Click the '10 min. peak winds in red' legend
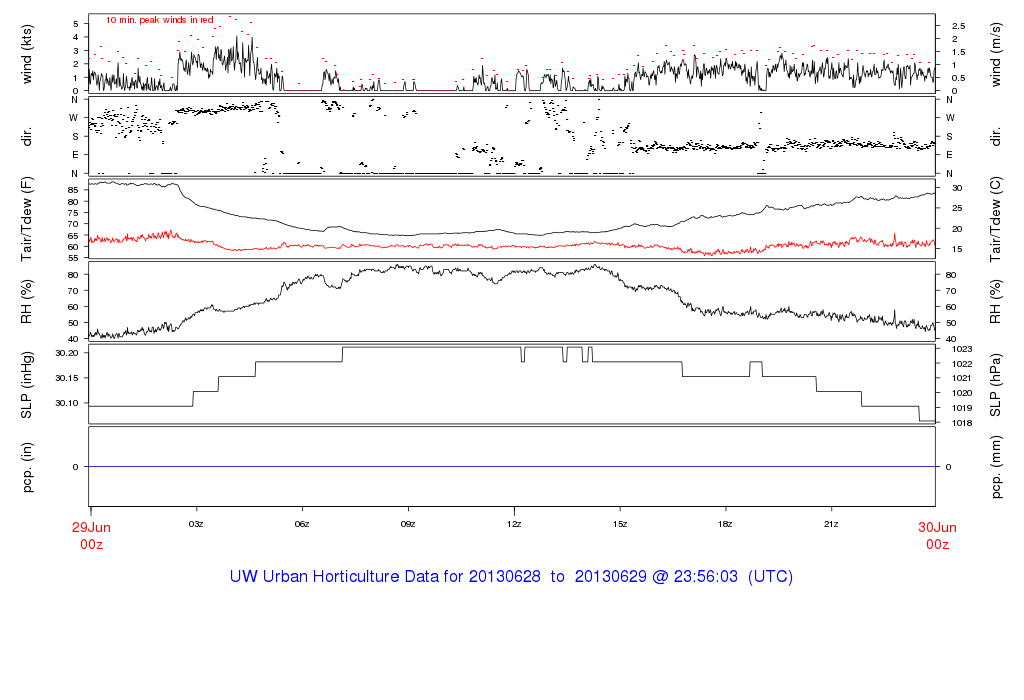The height and width of the screenshot is (700, 1024). [x=159, y=20]
